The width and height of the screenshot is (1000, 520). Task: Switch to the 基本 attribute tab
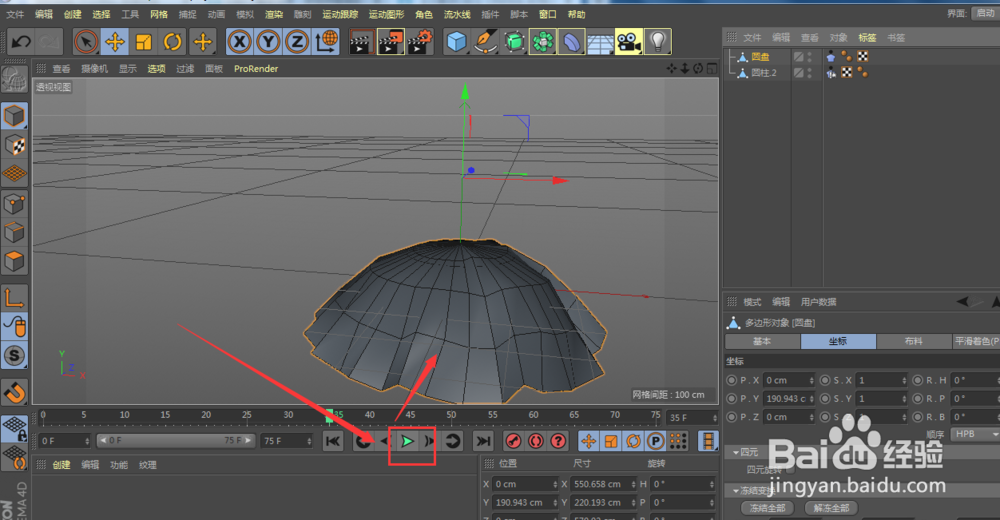762,341
